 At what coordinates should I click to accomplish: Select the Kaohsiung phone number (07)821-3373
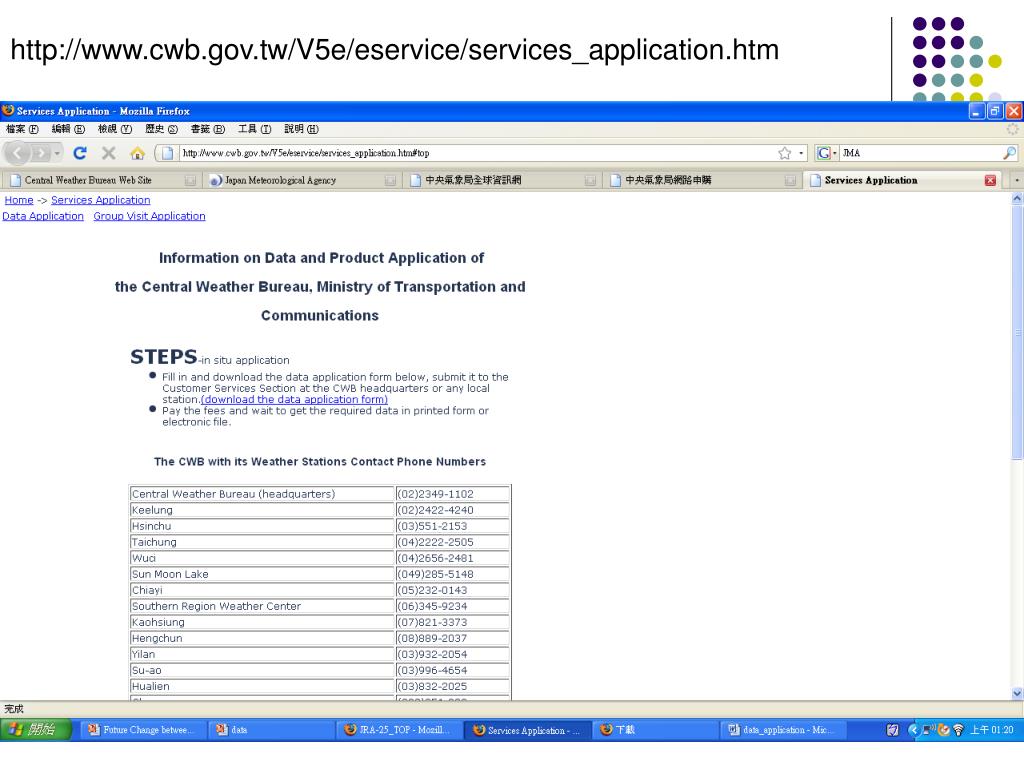click(x=453, y=622)
